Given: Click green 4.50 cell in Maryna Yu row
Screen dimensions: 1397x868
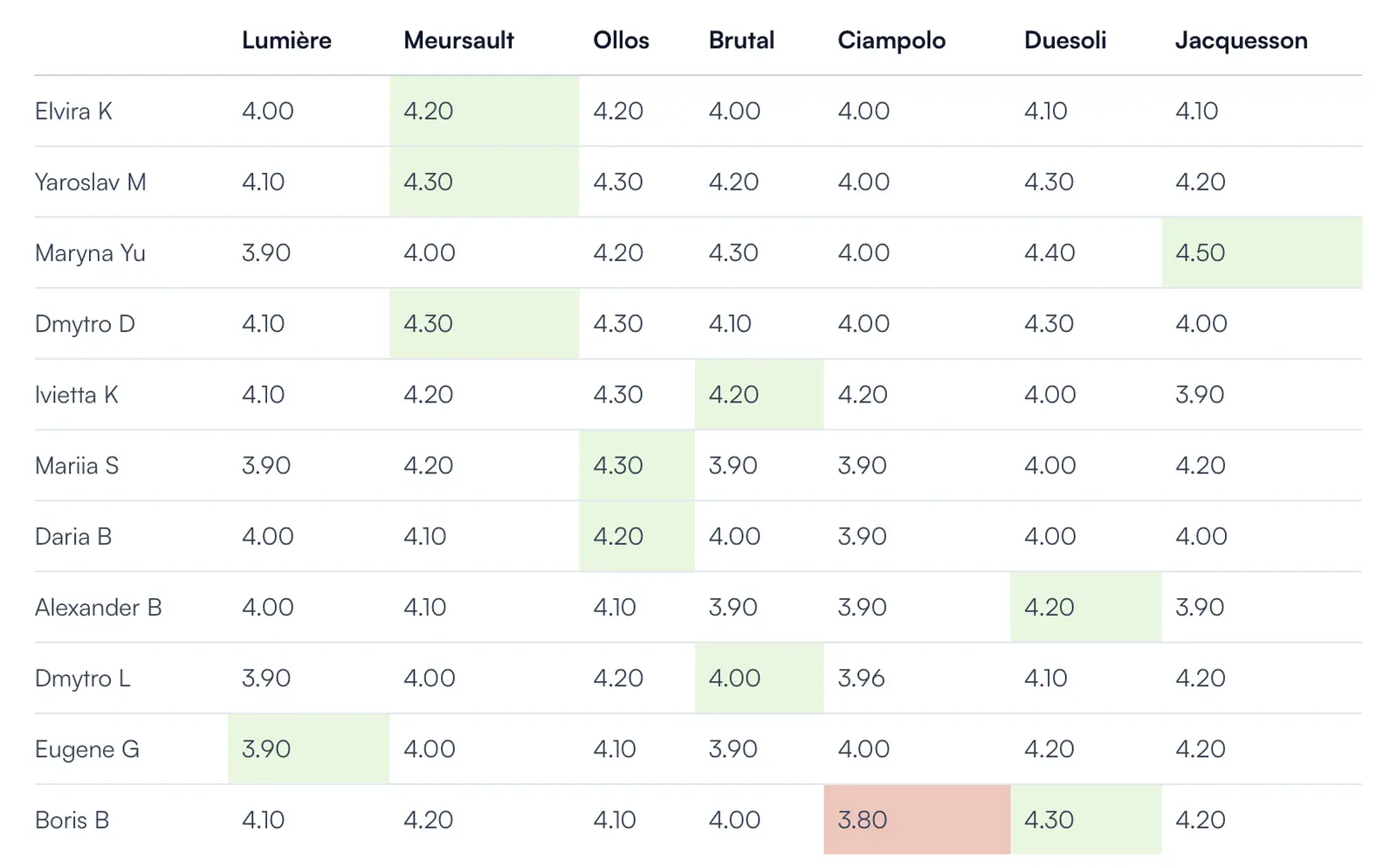Looking at the screenshot, I should coord(1261,252).
